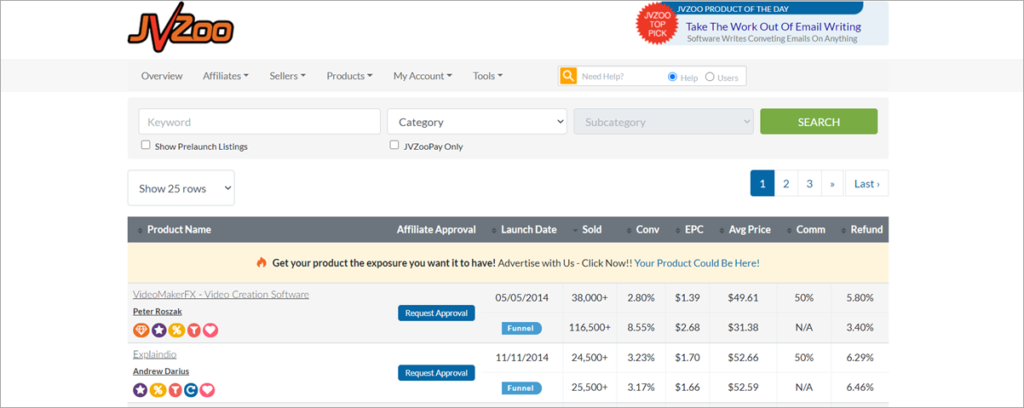Click VideoMakerFX's pink heart badge icon
Viewport: 1024px width, 408px height.
point(210,330)
